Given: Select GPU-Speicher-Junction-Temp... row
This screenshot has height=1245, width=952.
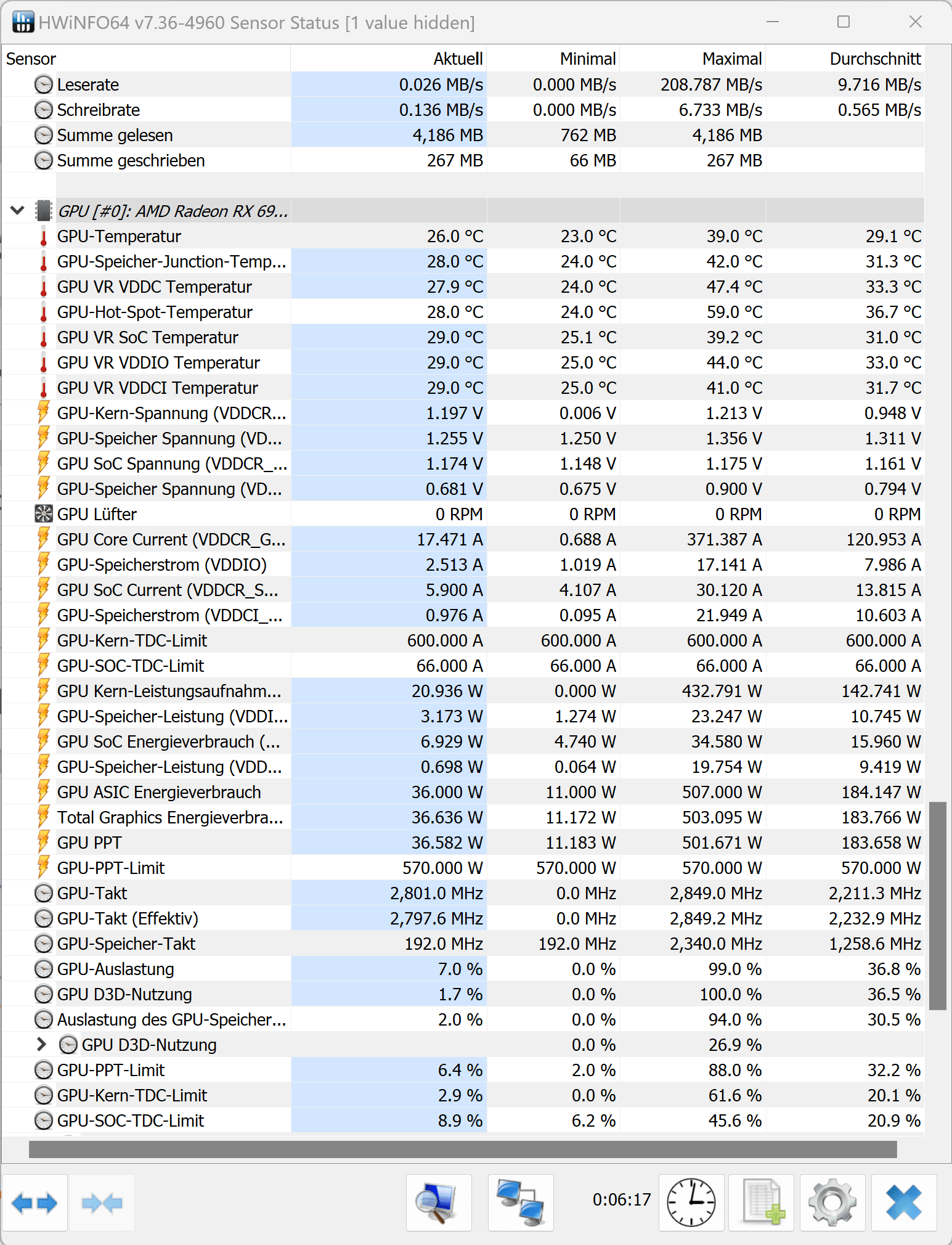Looking at the screenshot, I should click(463, 261).
